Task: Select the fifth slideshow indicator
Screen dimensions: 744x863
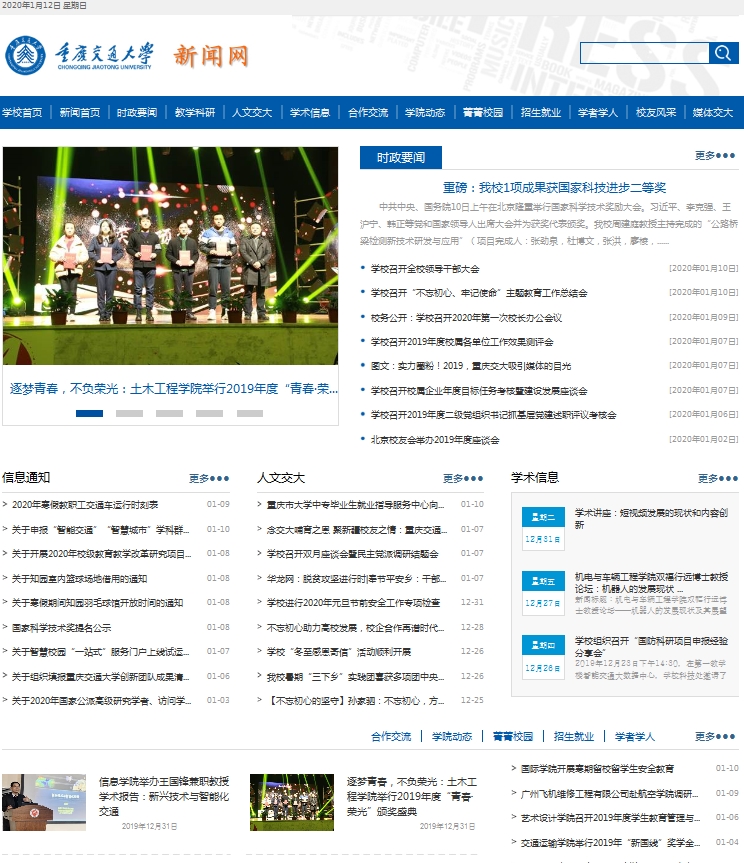Action: tap(250, 413)
